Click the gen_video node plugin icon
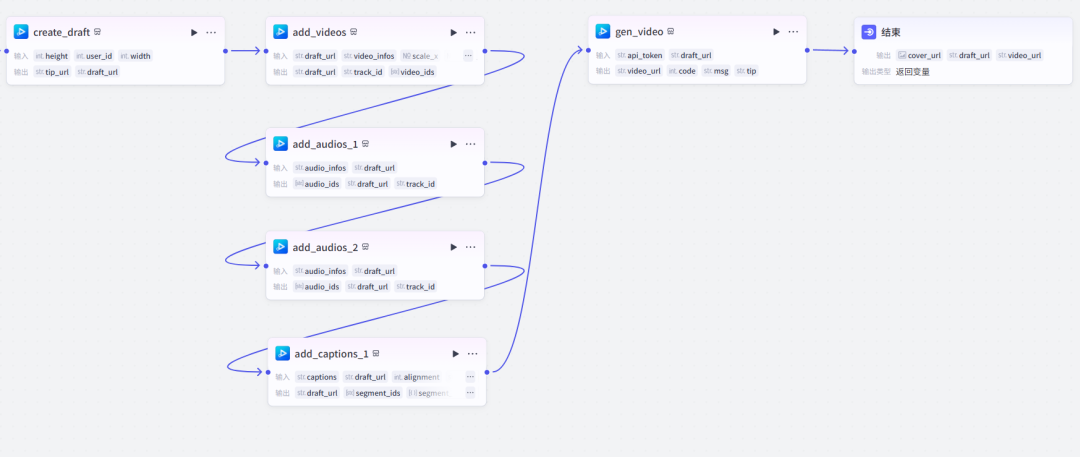This screenshot has height=457, width=1080. coord(603,31)
